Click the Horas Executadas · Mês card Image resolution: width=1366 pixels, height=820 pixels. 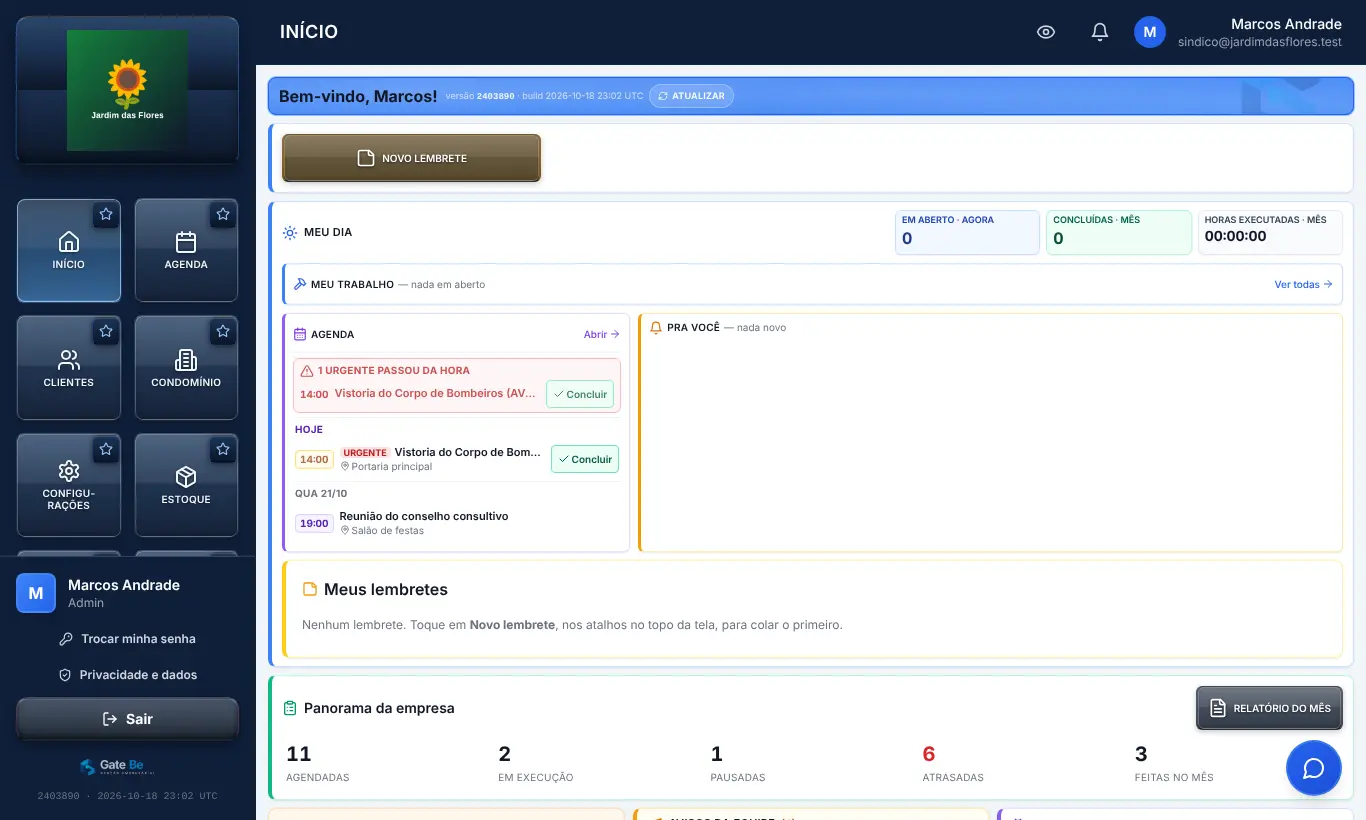[x=1270, y=232]
